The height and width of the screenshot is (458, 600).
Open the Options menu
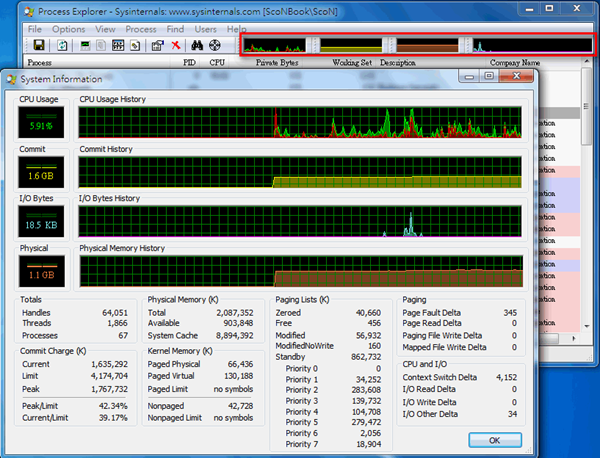[68, 30]
